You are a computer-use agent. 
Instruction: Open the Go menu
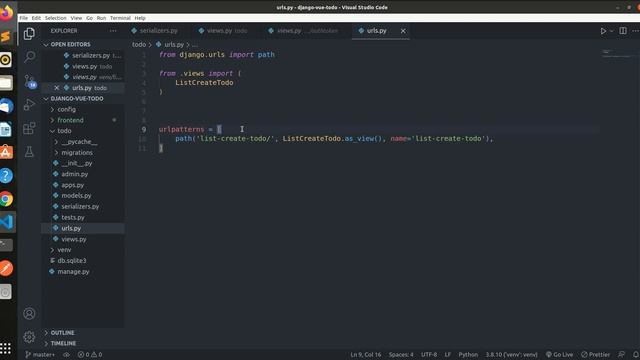pos(89,18)
